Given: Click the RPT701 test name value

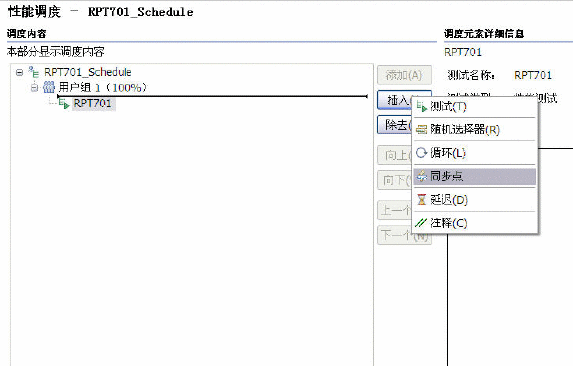Looking at the screenshot, I should [533, 75].
